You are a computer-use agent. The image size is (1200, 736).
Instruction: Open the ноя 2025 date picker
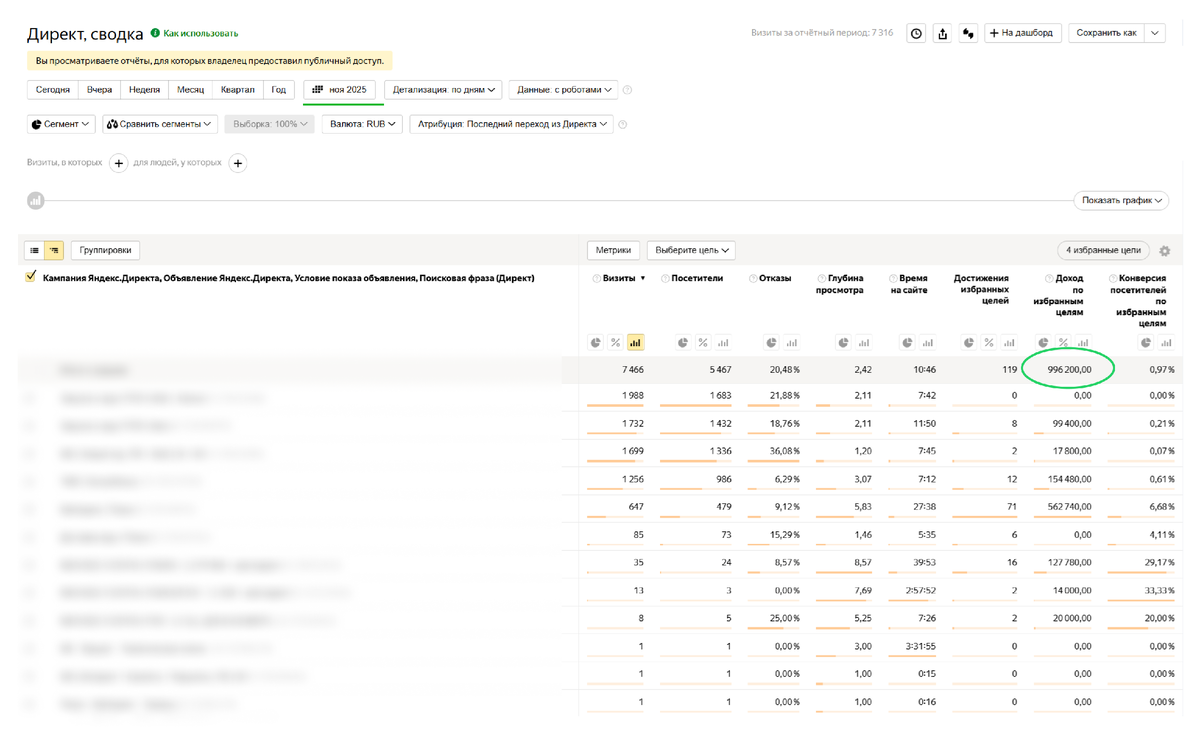point(340,90)
